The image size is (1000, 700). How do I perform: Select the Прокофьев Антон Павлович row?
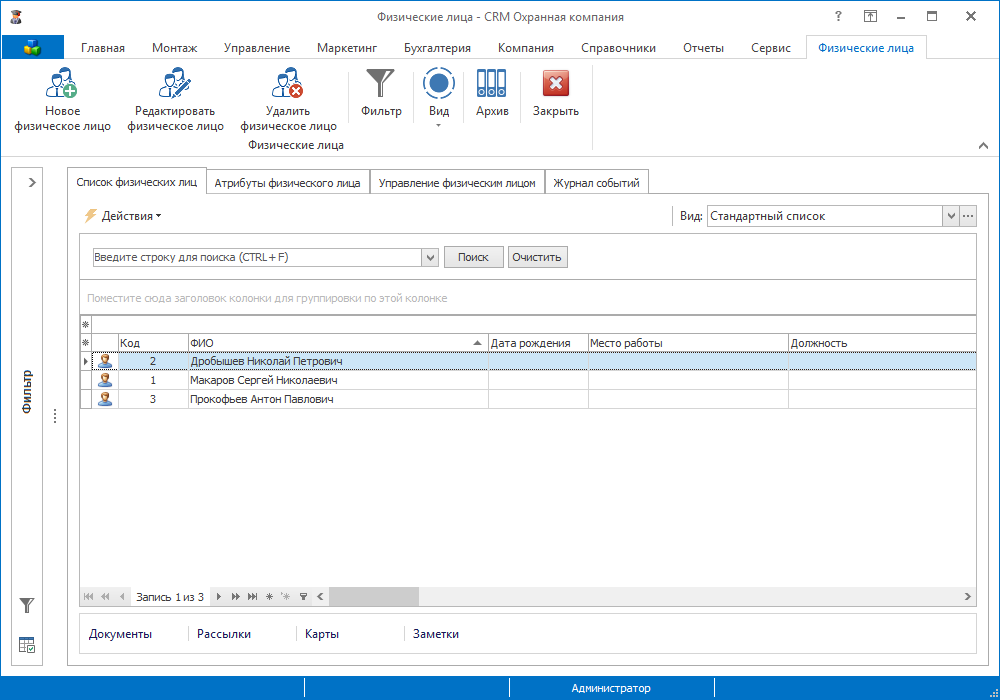(x=528, y=399)
